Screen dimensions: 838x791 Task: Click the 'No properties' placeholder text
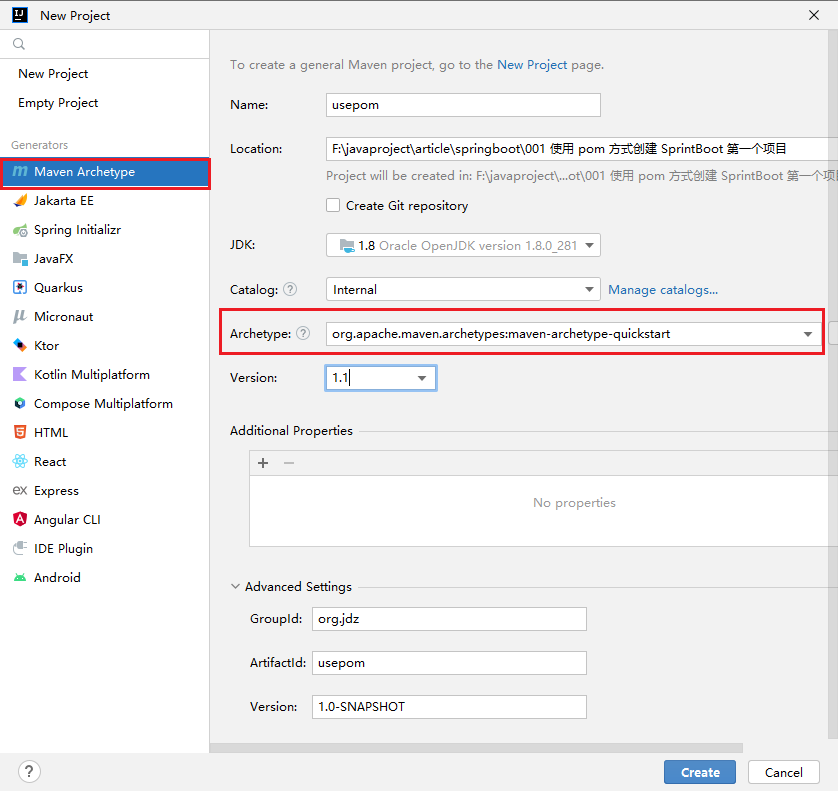pos(574,503)
